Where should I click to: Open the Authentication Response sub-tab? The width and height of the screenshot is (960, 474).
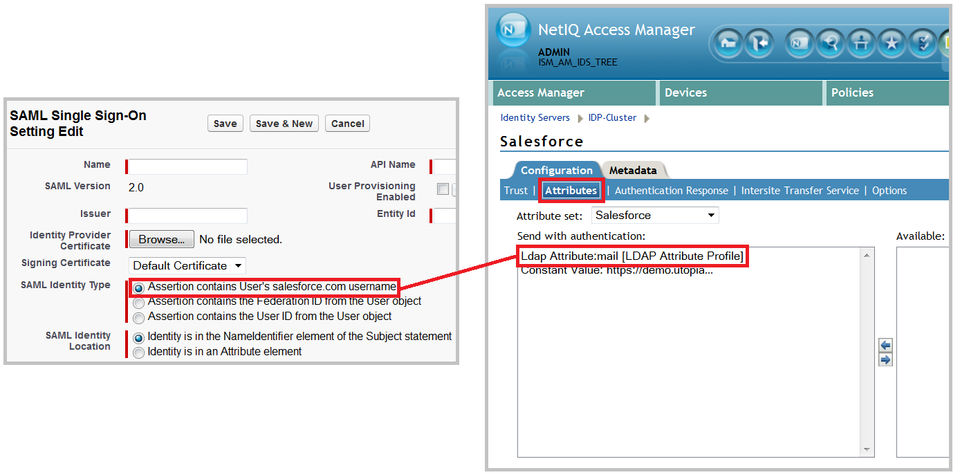[x=671, y=190]
